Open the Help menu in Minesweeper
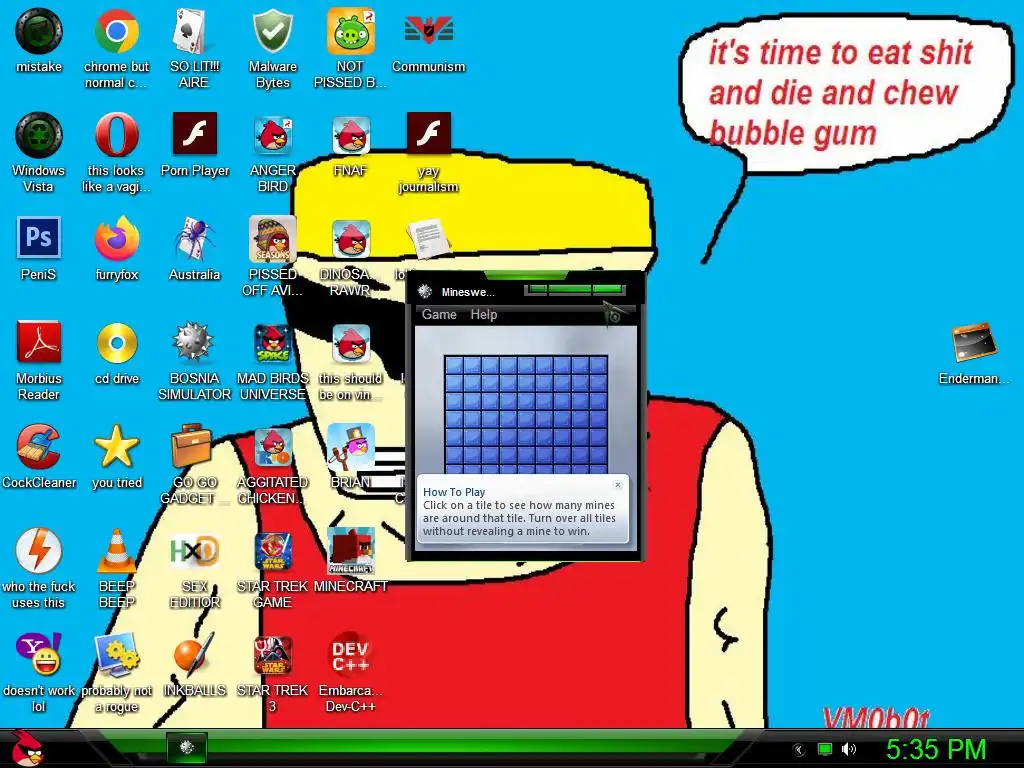 pyautogui.click(x=483, y=314)
